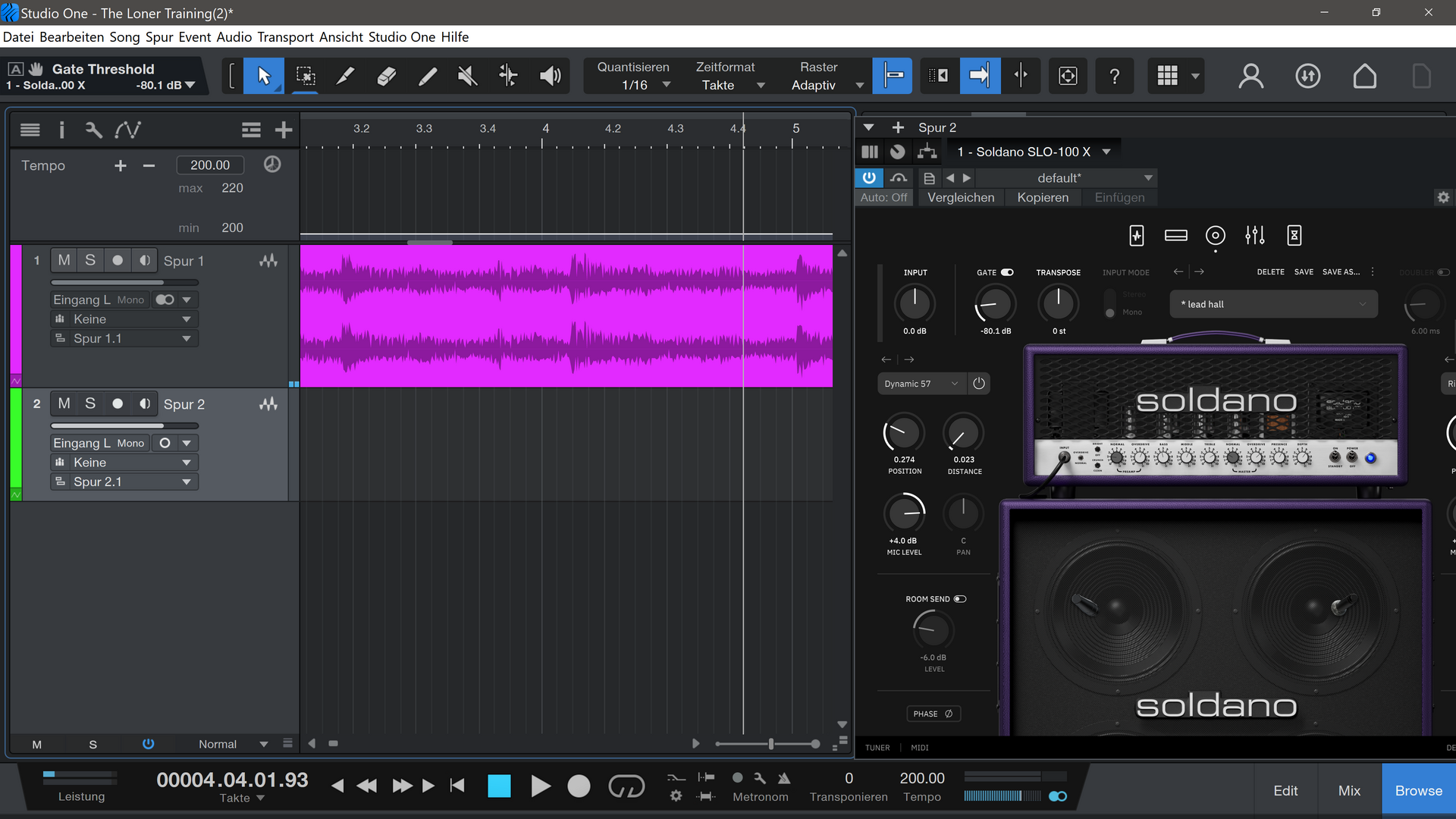Open Dynamic 57 microphone dropdown
1456x819 pixels.
point(921,384)
